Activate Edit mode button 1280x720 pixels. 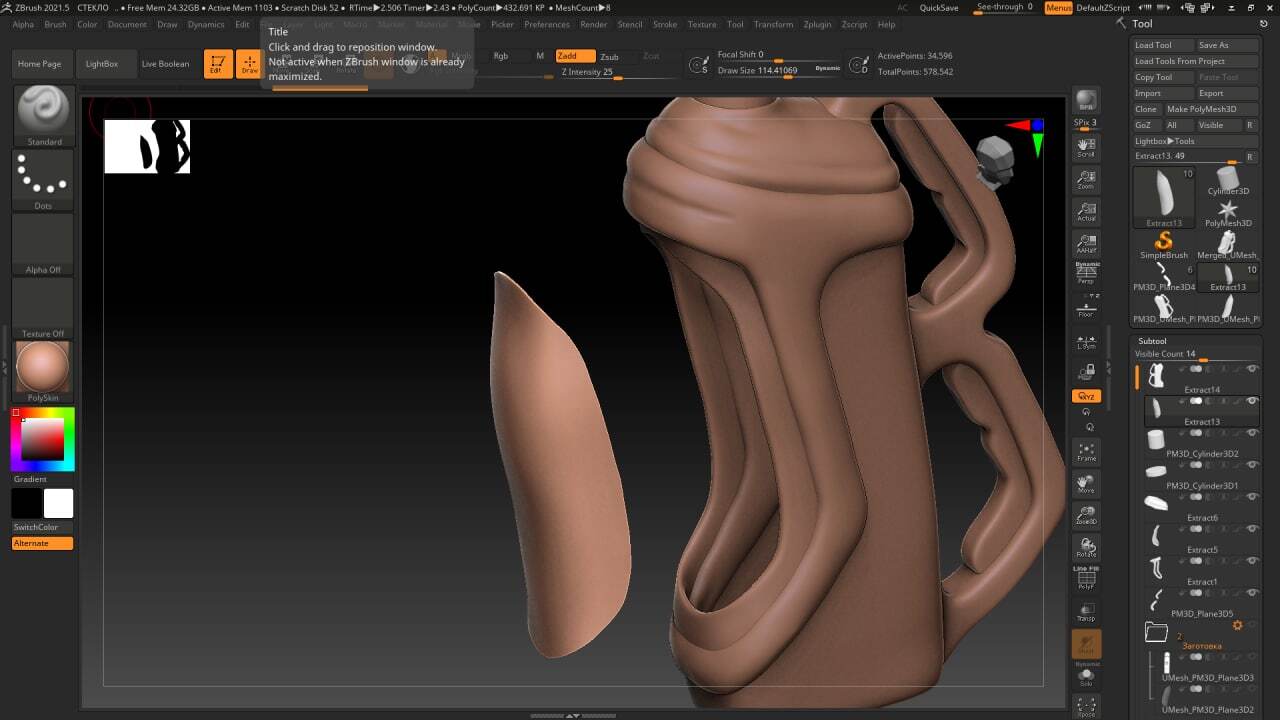point(218,64)
